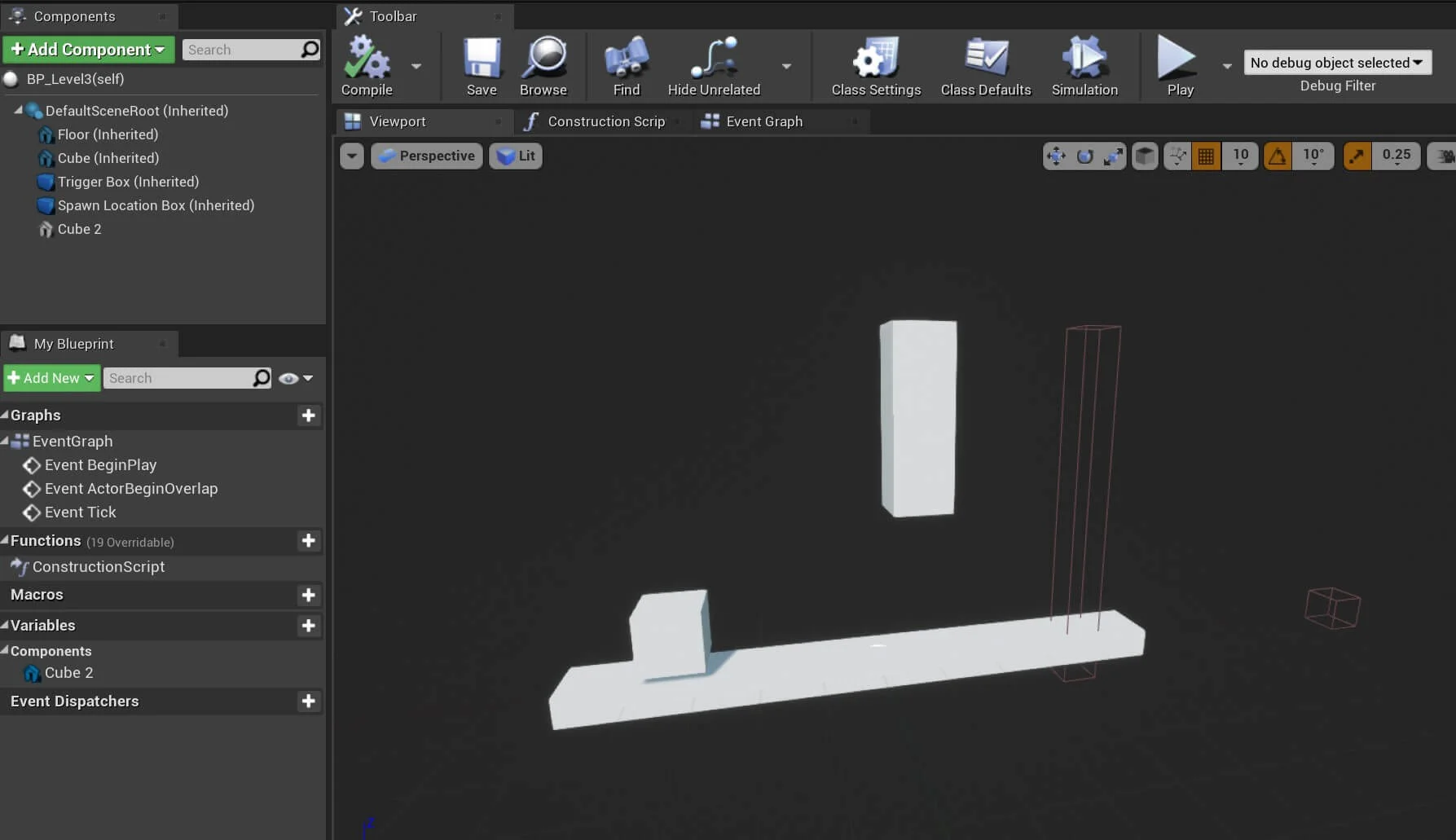
Task: Toggle scale snapping icon
Action: (x=1357, y=156)
